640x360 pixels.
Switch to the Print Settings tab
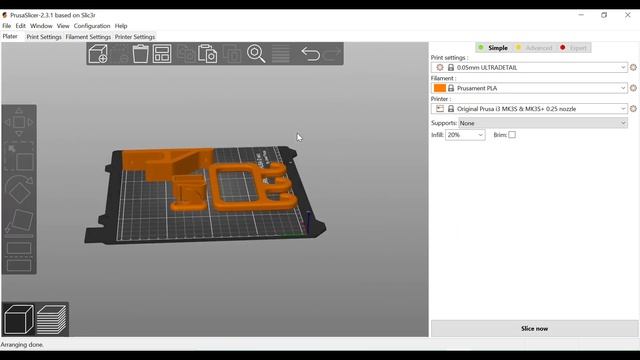44,37
